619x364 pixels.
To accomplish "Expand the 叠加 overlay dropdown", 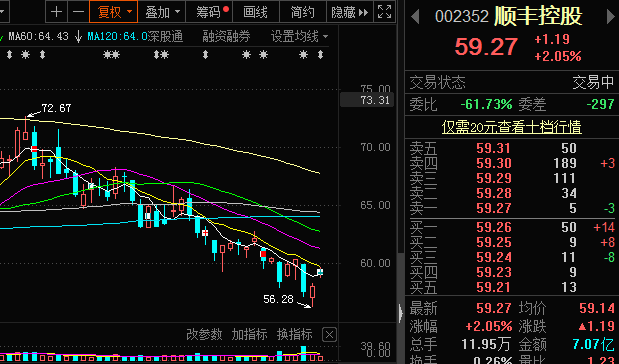I will 162,12.
